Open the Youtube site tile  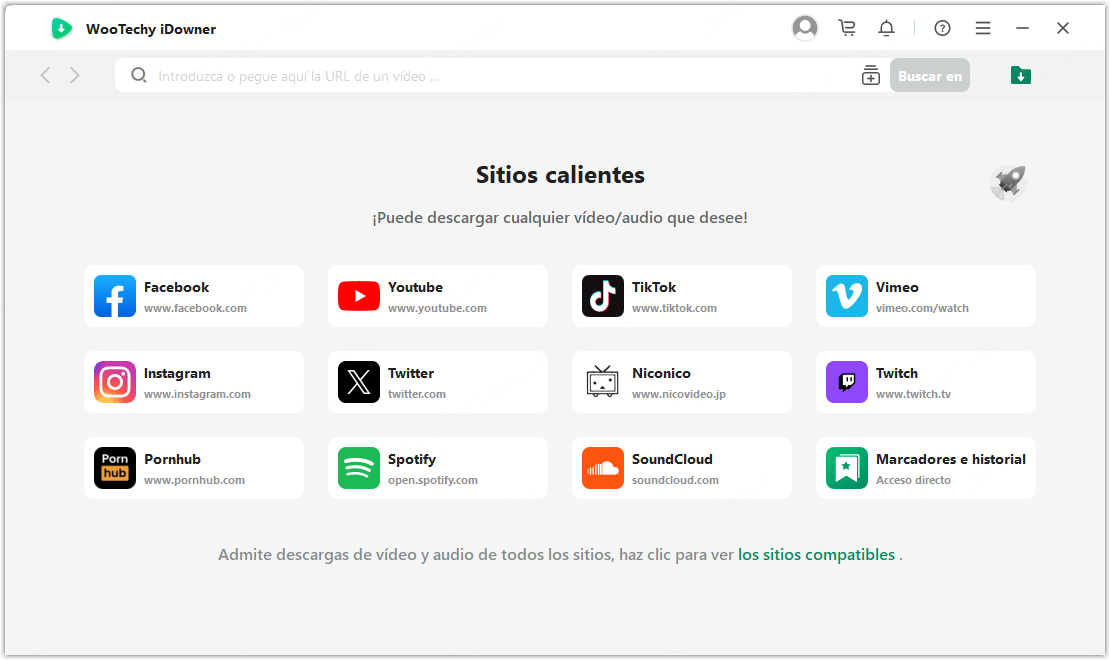coord(438,296)
